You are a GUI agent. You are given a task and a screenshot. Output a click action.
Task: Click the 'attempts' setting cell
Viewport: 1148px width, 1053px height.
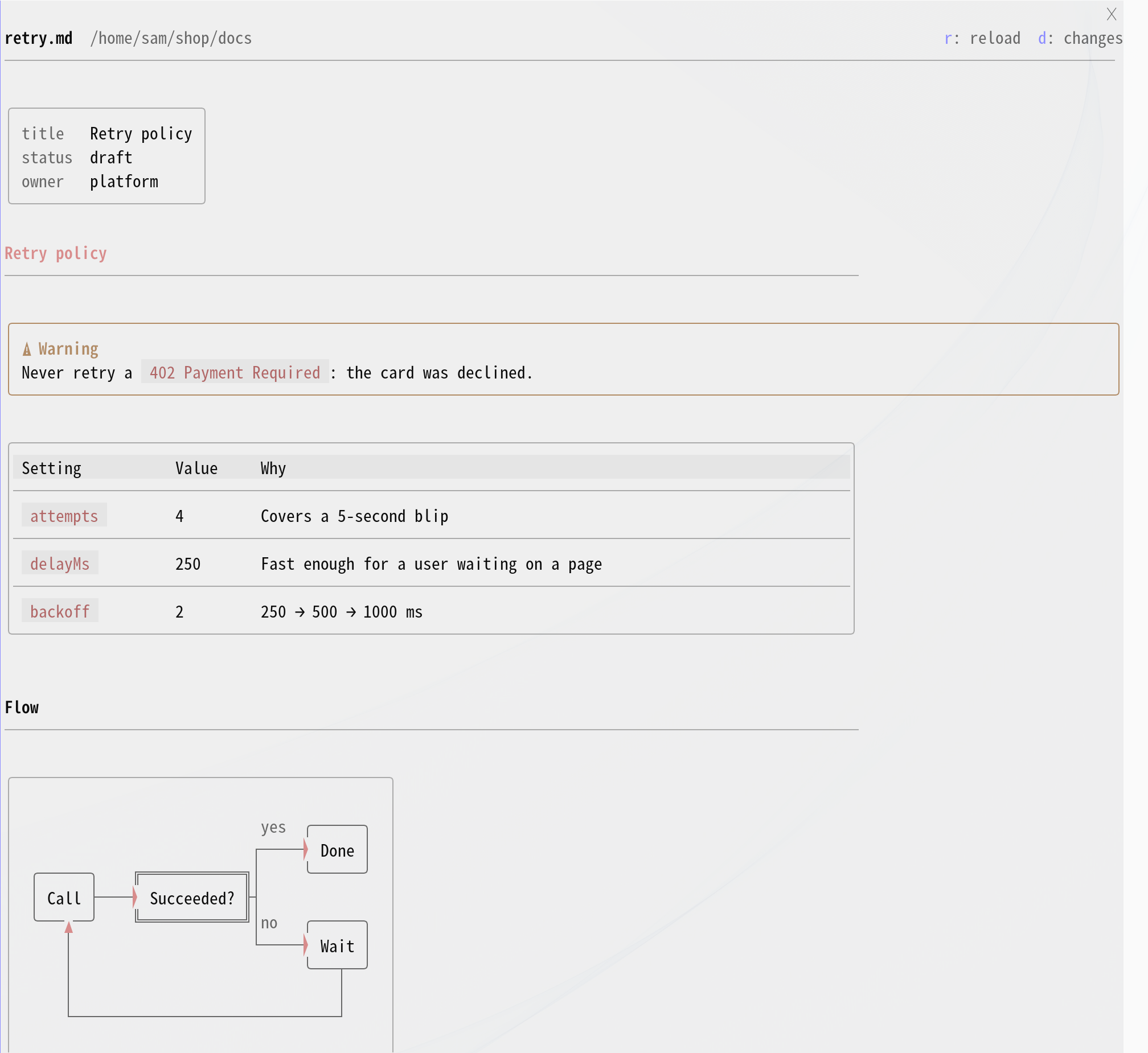tap(64, 516)
